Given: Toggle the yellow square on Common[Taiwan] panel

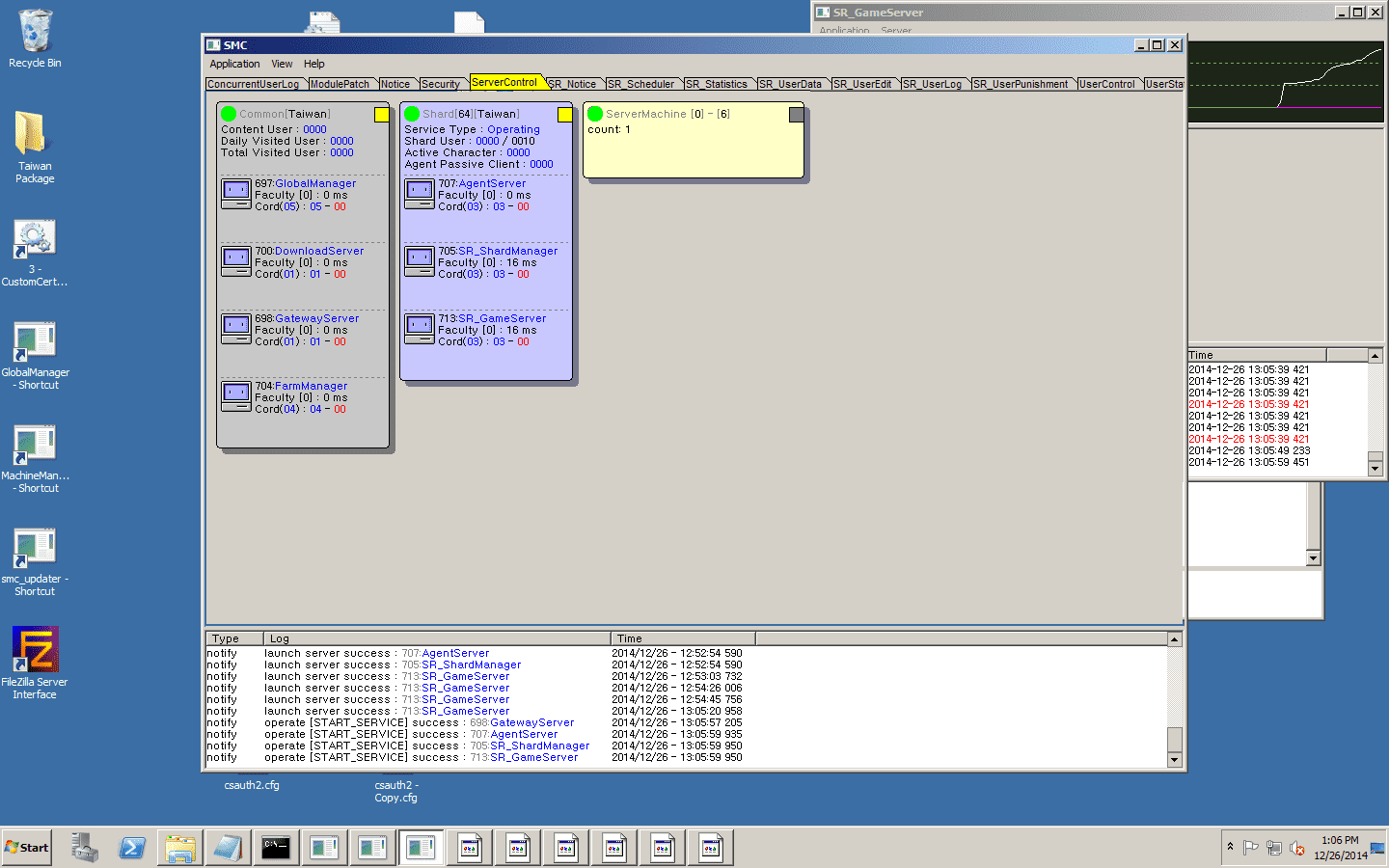Looking at the screenshot, I should 381,115.
